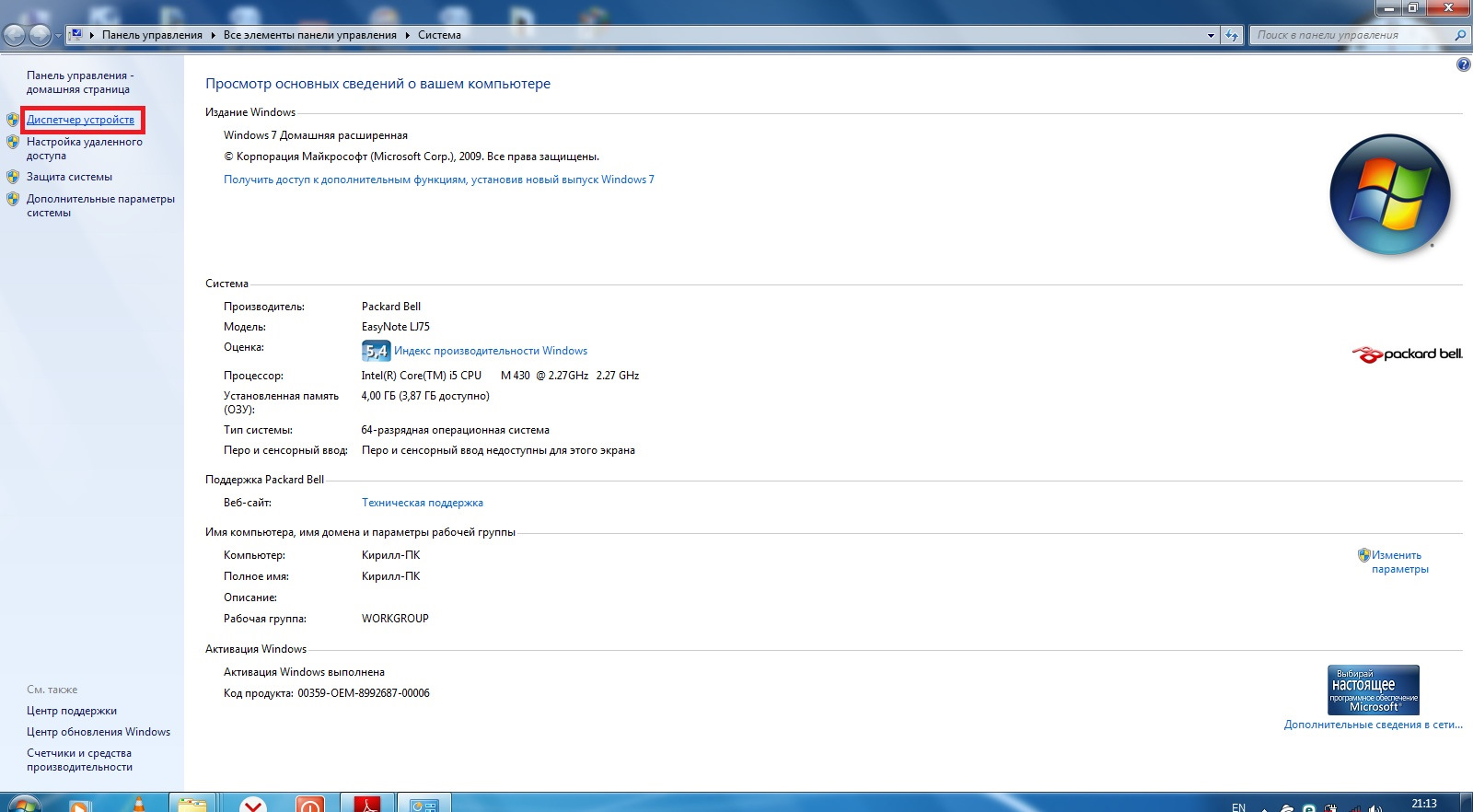The width and height of the screenshot is (1473, 812).
Task: Open Счетчики и средства производительности
Action: 79,760
